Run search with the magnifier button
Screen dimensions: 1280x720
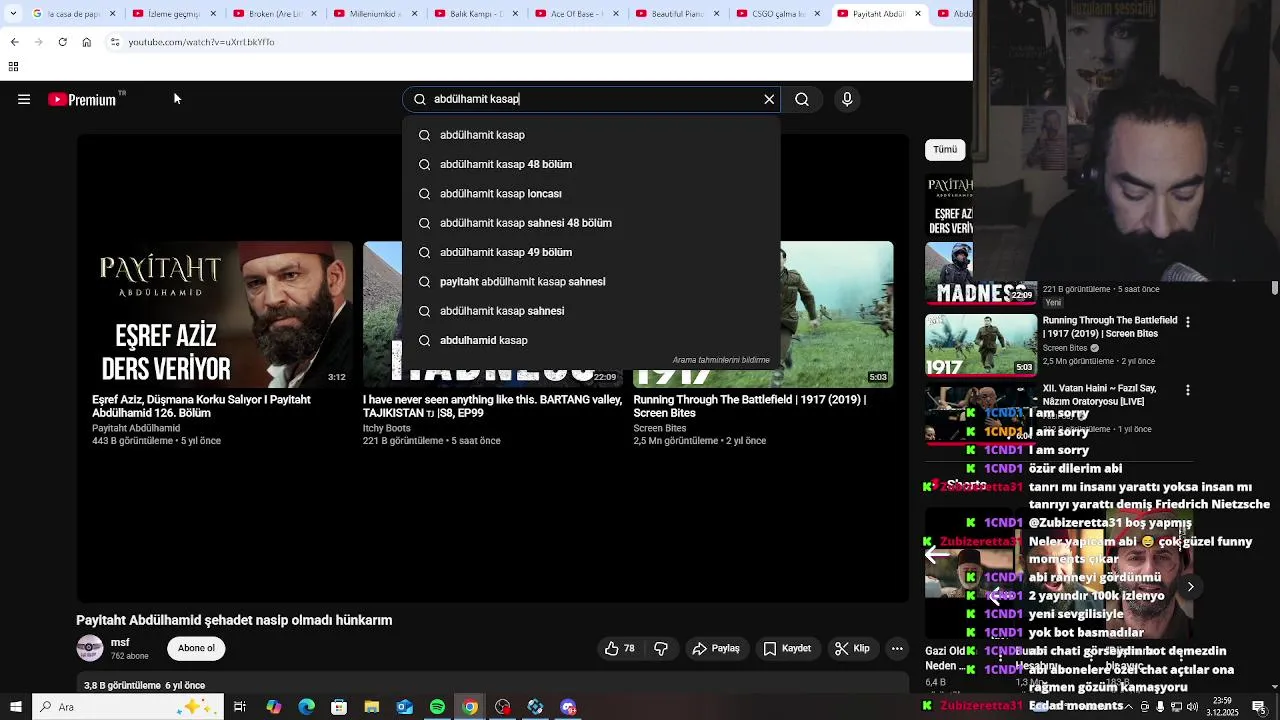click(802, 99)
